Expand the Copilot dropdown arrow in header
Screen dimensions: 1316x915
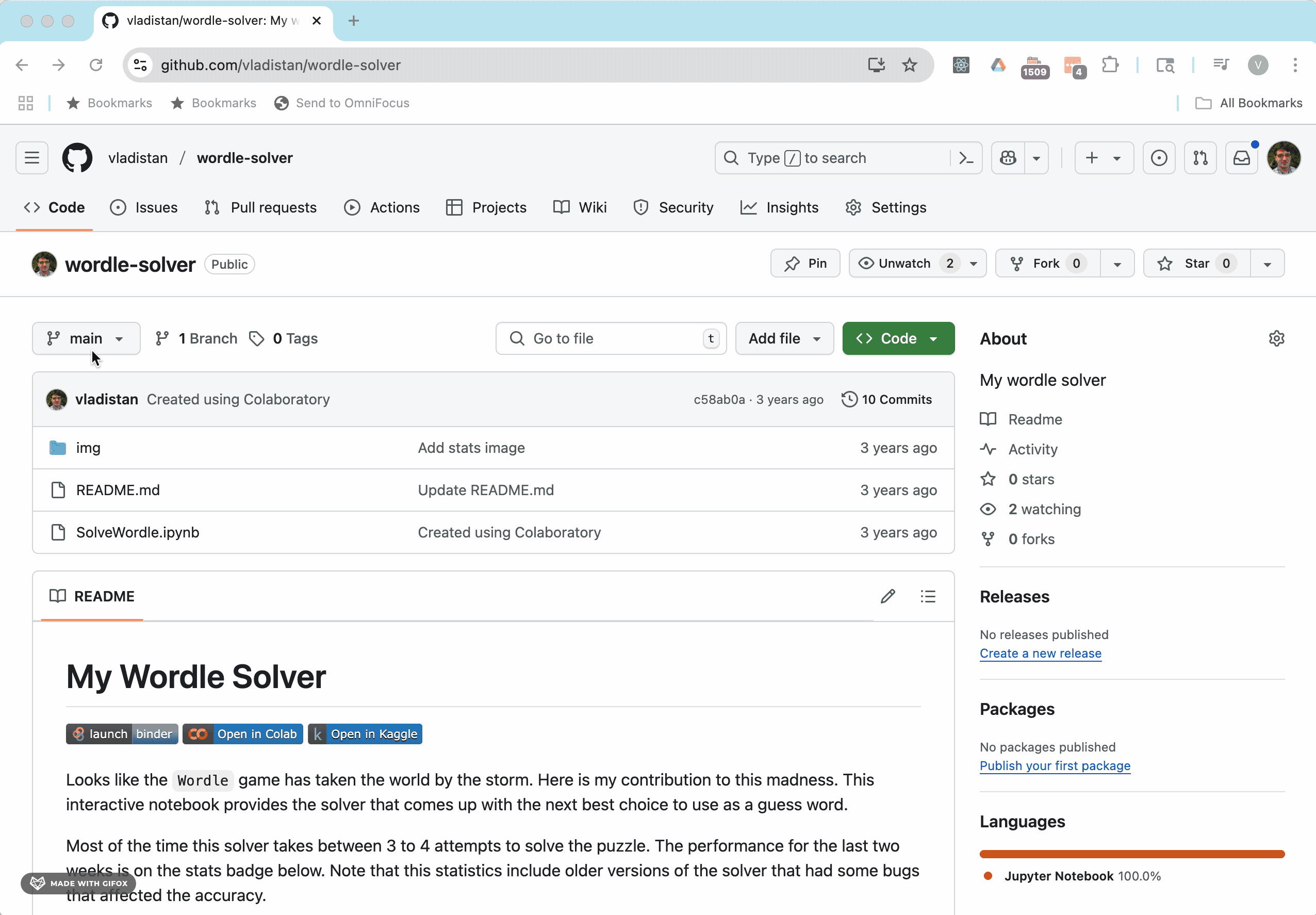(1037, 158)
